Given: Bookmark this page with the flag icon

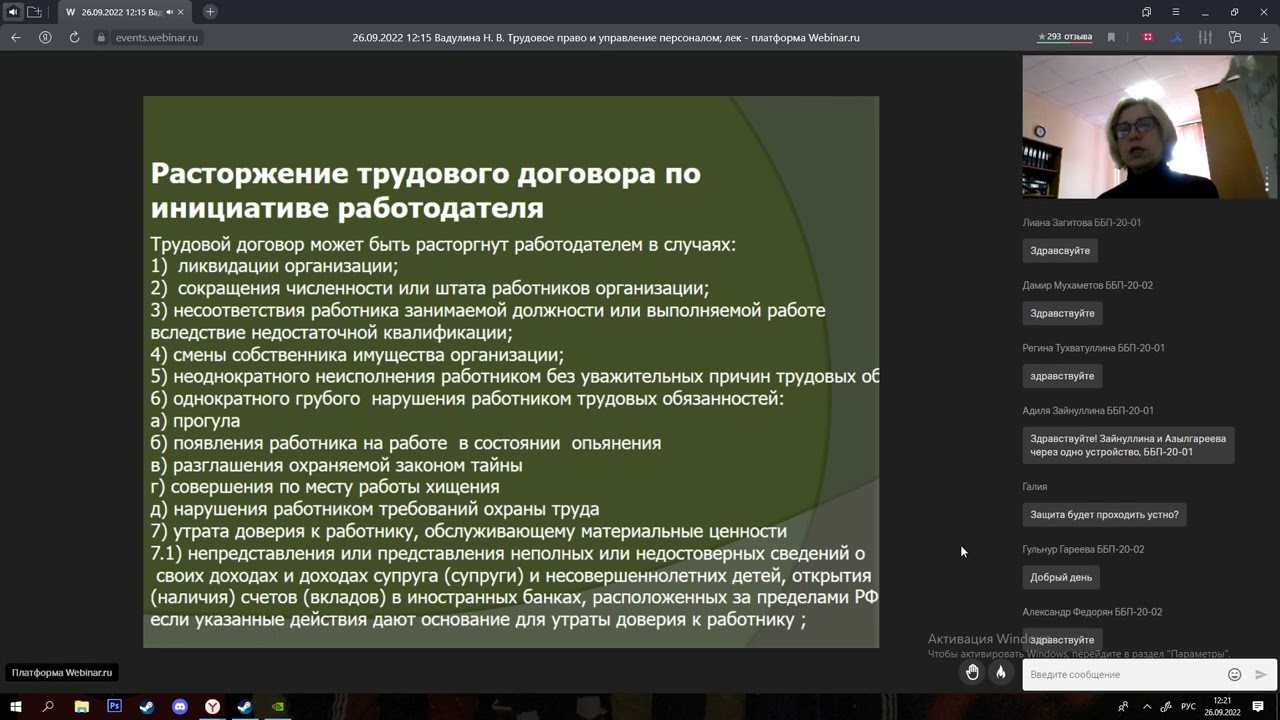Looking at the screenshot, I should pos(1111,37).
